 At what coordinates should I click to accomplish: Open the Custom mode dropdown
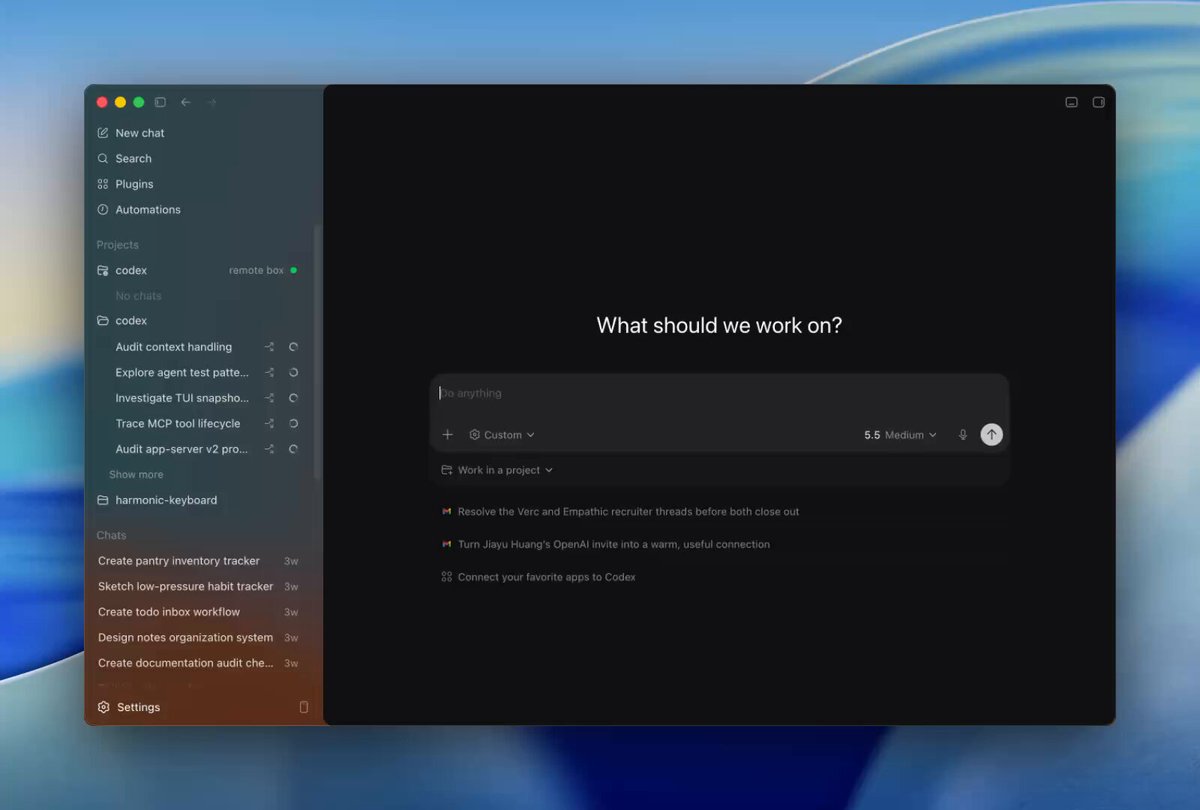tap(502, 435)
